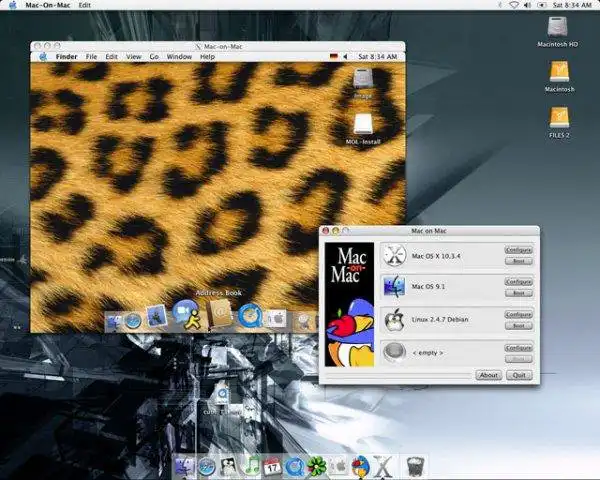Screen dimensions: 600x480
Task: Click host menu bar clock
Action: tap(572, 5)
